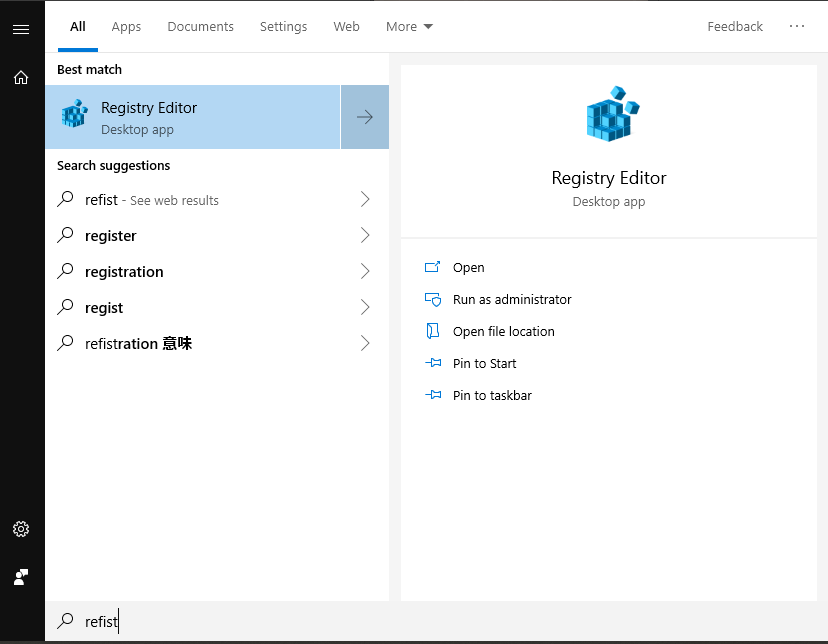Image resolution: width=828 pixels, height=644 pixels.
Task: Click the user feedback person icon
Action: tap(21, 577)
